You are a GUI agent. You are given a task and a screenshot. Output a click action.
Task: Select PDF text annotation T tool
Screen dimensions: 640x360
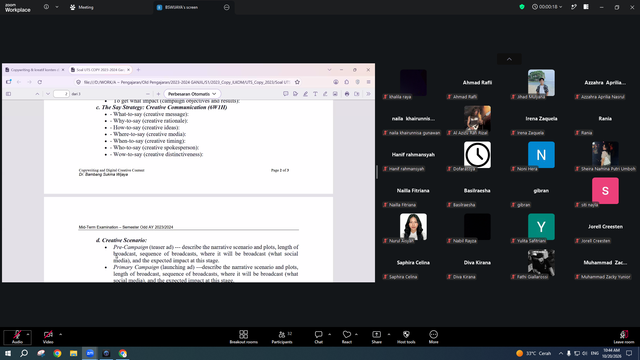pyautogui.click(x=315, y=94)
